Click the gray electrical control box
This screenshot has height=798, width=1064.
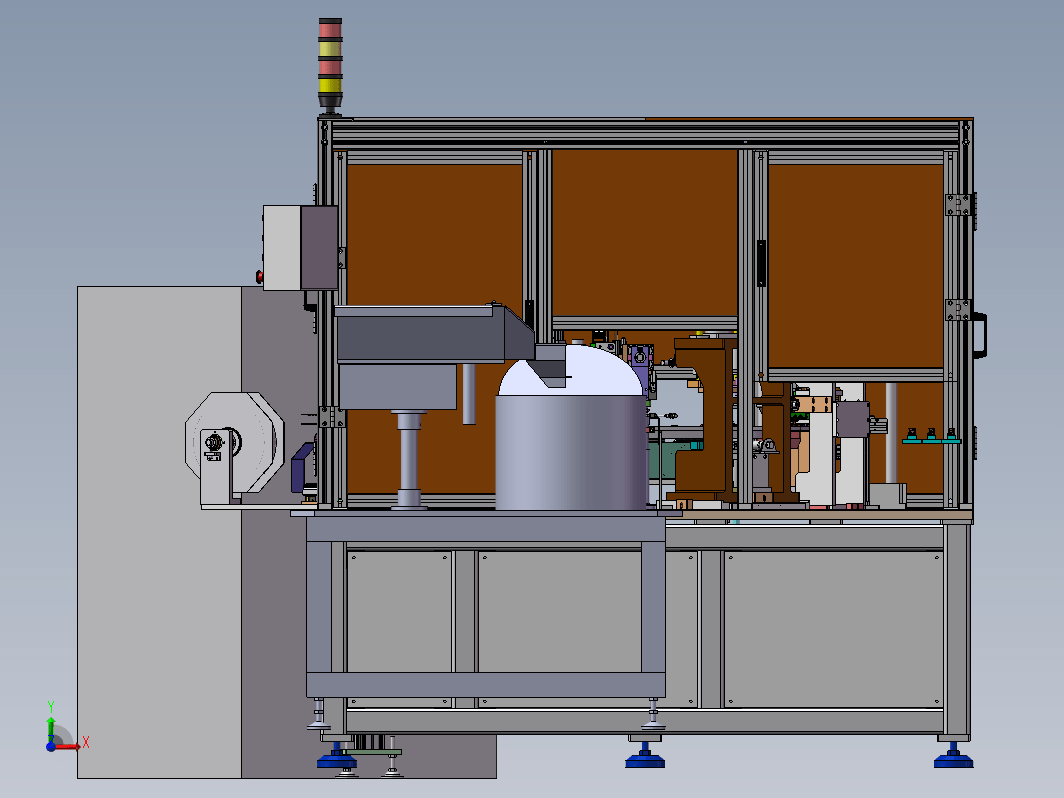tap(301, 248)
